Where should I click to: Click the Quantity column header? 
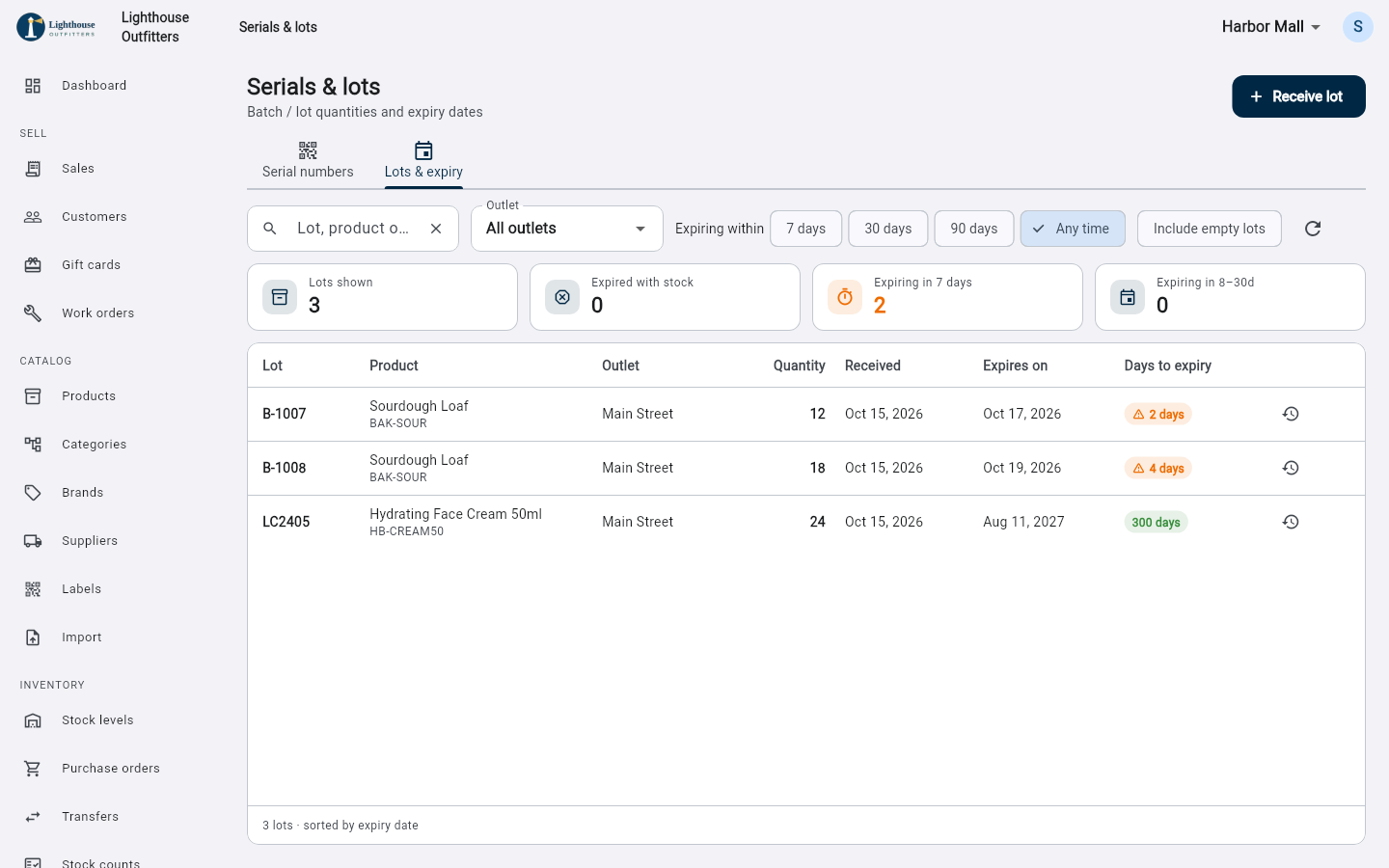(x=799, y=366)
